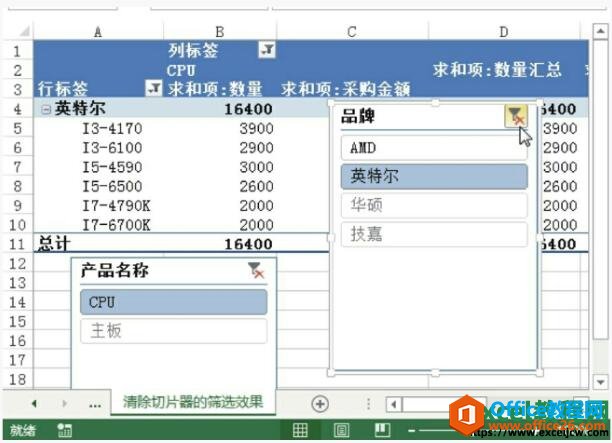
Task: Click cell I7-4790K
Action: click(x=116, y=206)
